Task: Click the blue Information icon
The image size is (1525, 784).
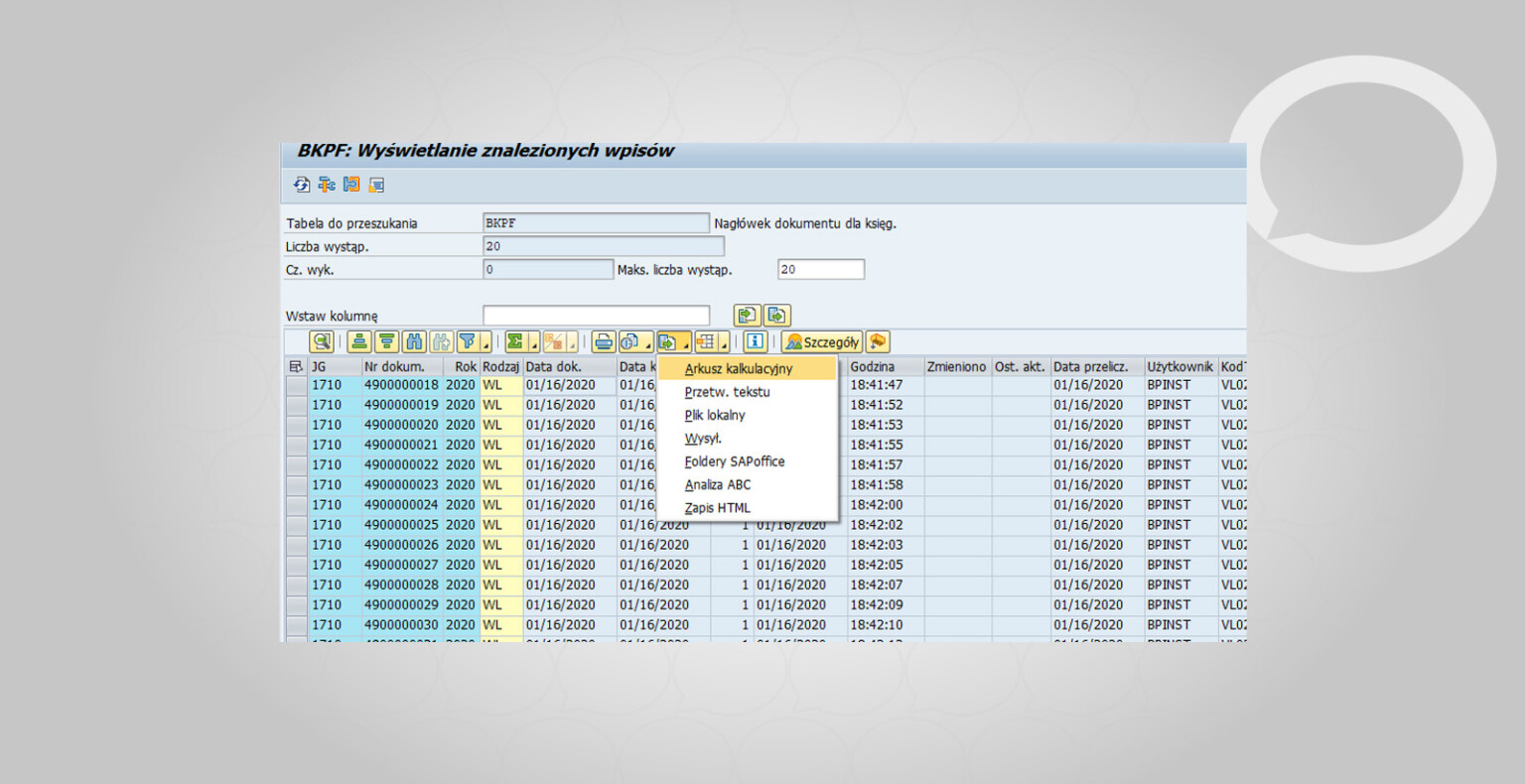Action: (x=754, y=341)
